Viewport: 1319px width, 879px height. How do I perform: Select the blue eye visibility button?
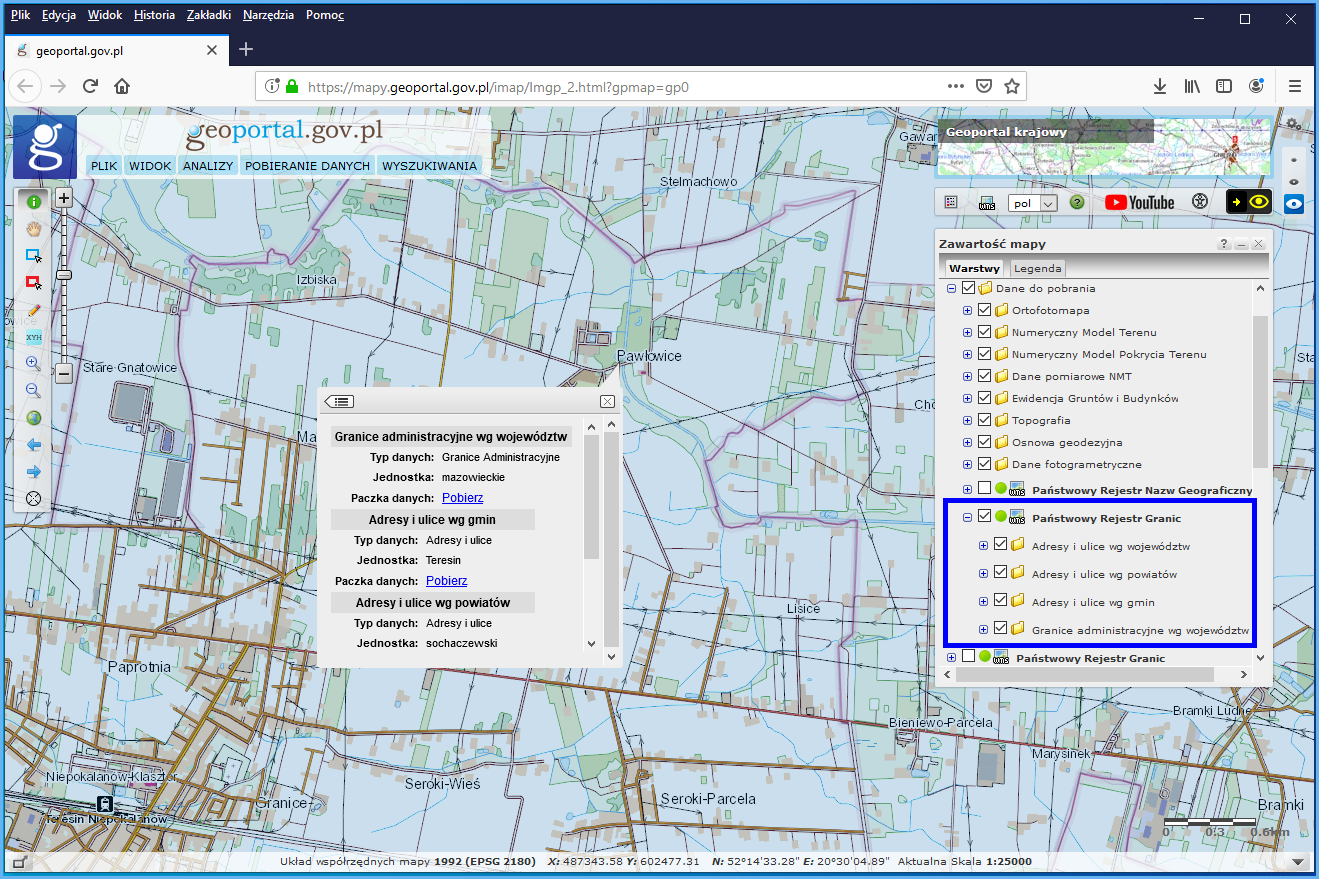pyautogui.click(x=1294, y=203)
